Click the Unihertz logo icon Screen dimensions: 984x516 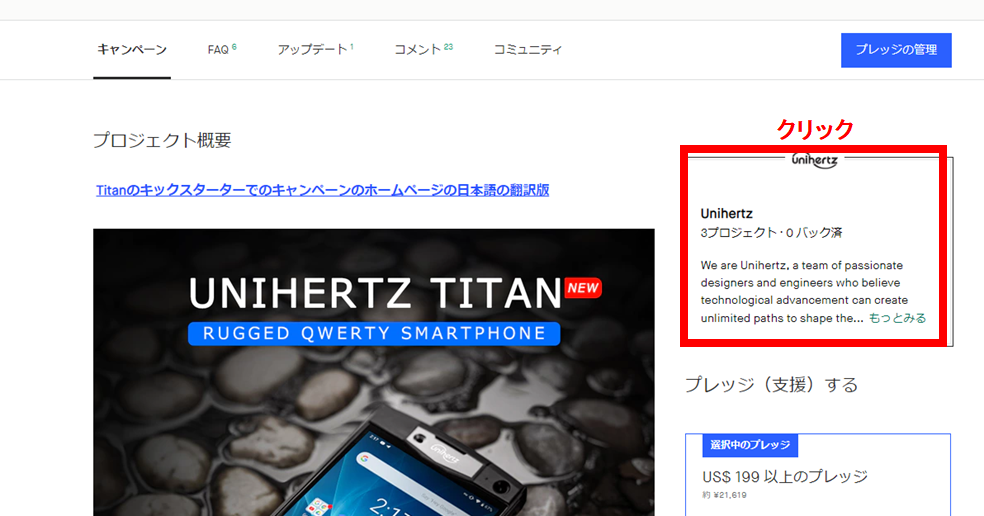[814, 161]
